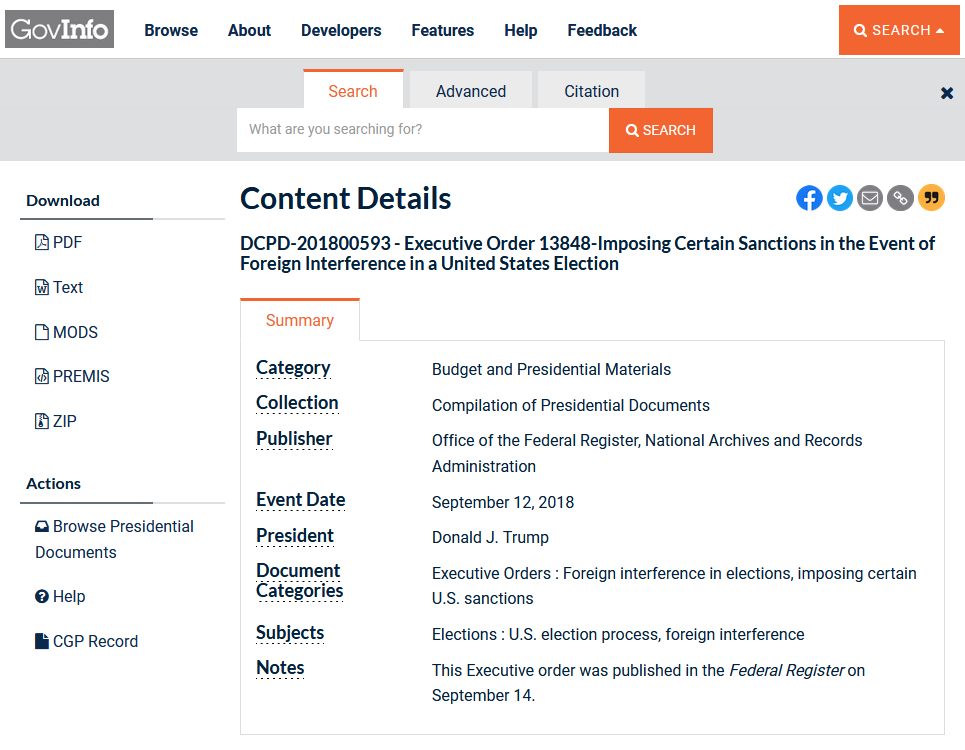Switch to the Advanced tab
Image resolution: width=965 pixels, height=750 pixels.
tap(471, 90)
